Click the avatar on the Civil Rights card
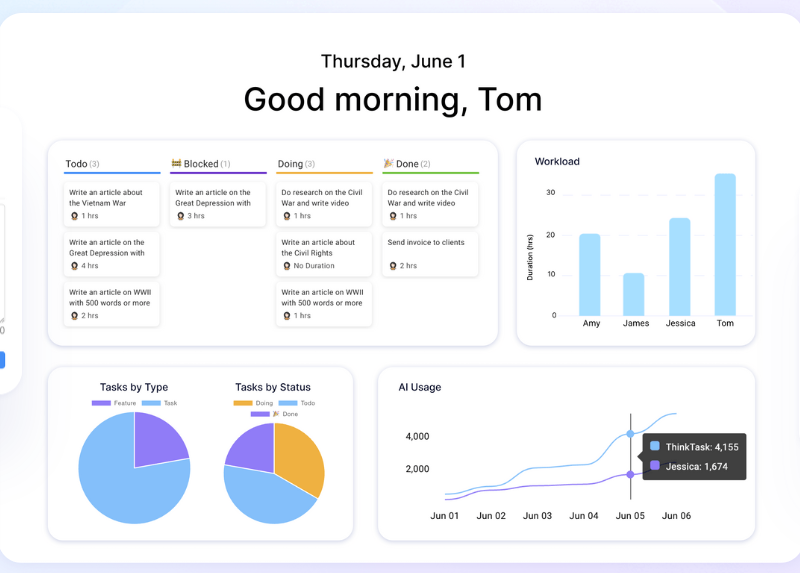The image size is (800, 573). [286, 266]
